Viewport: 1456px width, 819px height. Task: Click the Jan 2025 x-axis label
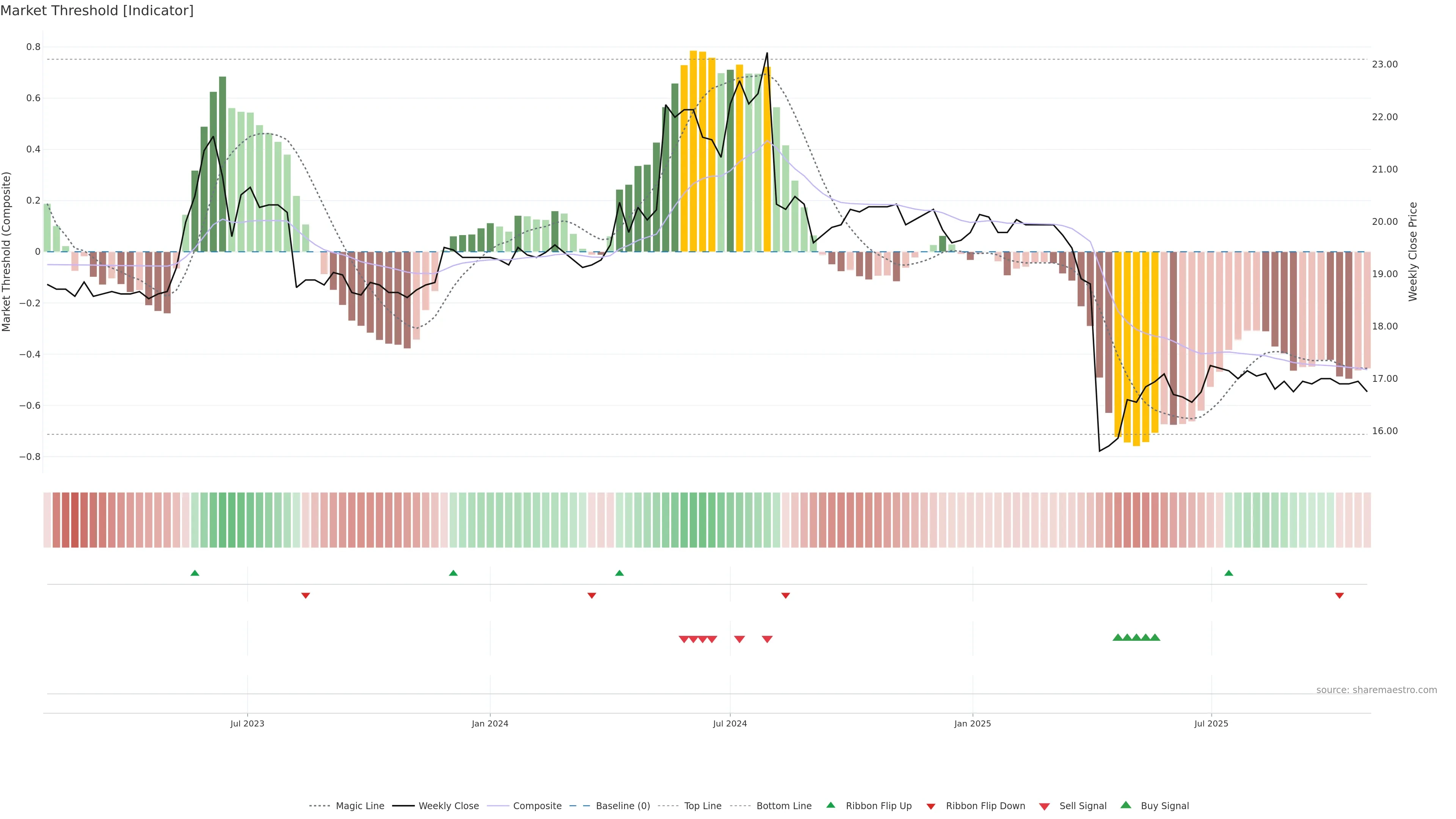pos(972,723)
